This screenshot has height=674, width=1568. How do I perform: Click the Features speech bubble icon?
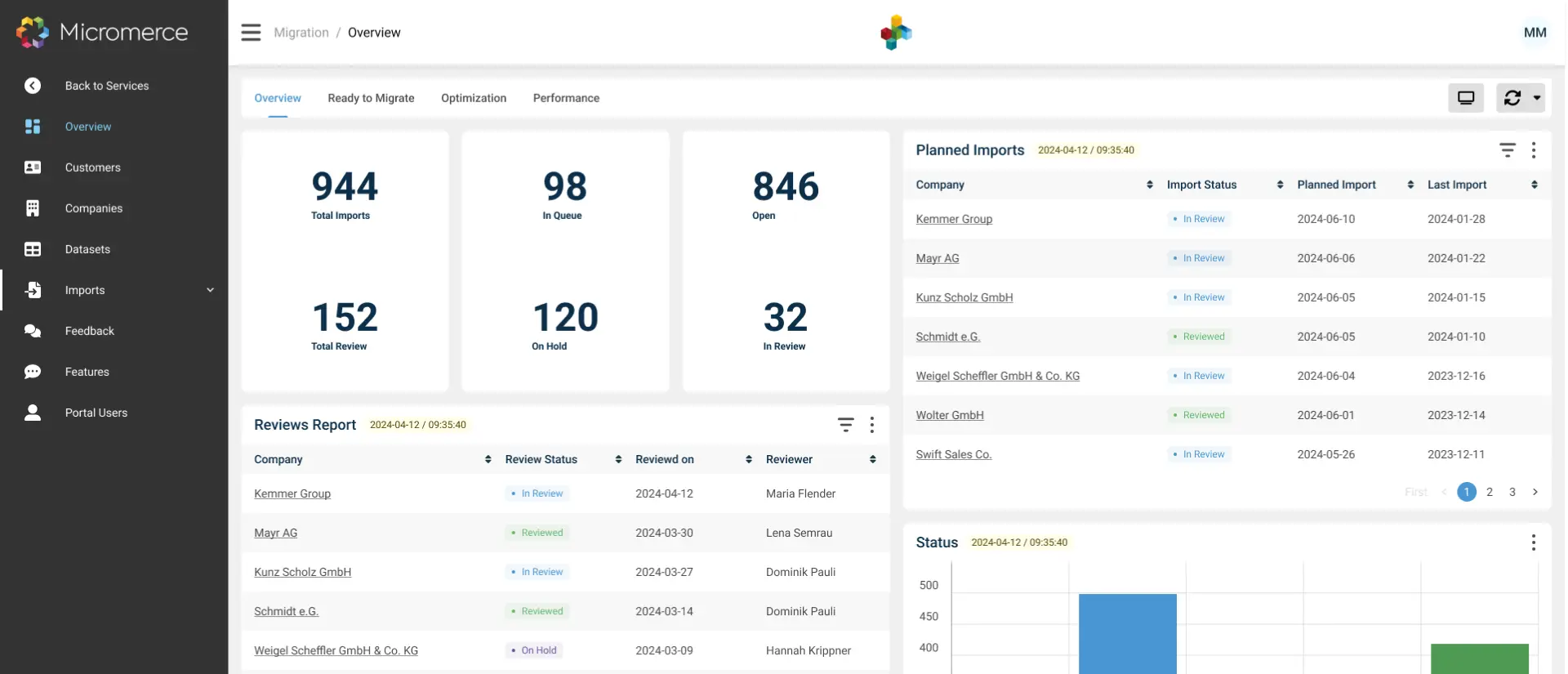pyautogui.click(x=33, y=372)
